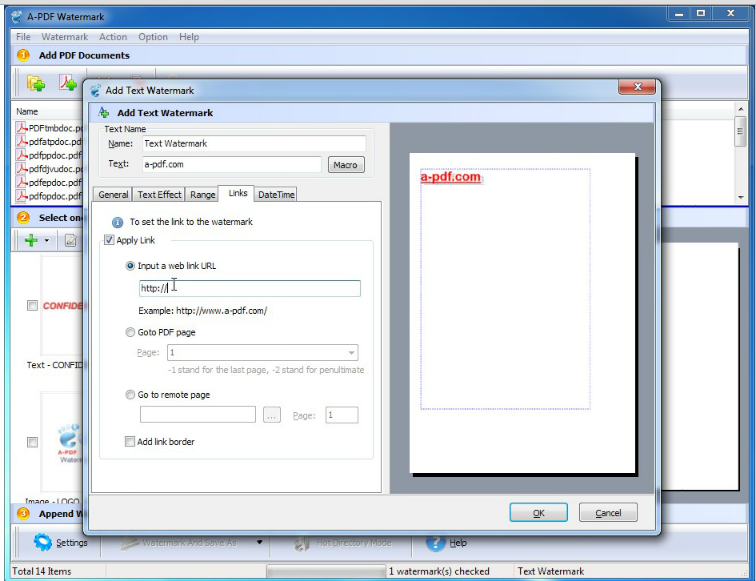Switch to the DateTime tab
The image size is (756, 581).
pyautogui.click(x=276, y=194)
